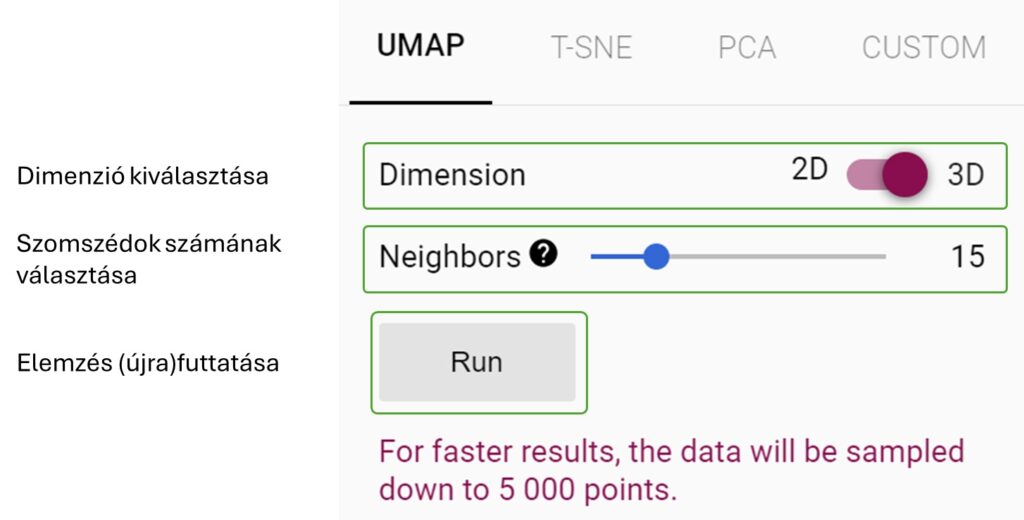This screenshot has height=520, width=1024.
Task: Click the Neighbors value 15
Action: point(968,256)
